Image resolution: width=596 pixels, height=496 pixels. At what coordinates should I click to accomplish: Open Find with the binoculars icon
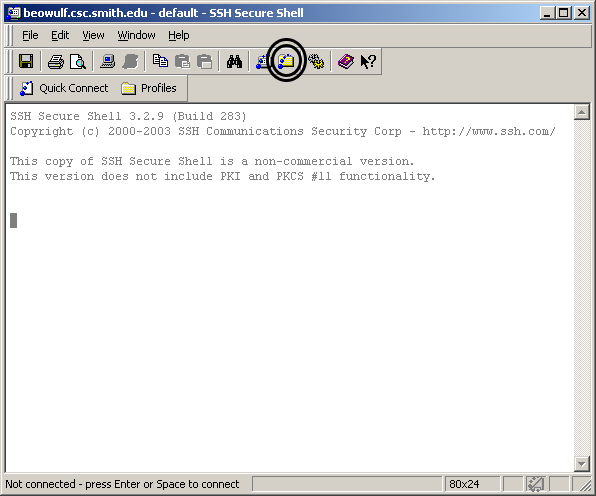[234, 62]
